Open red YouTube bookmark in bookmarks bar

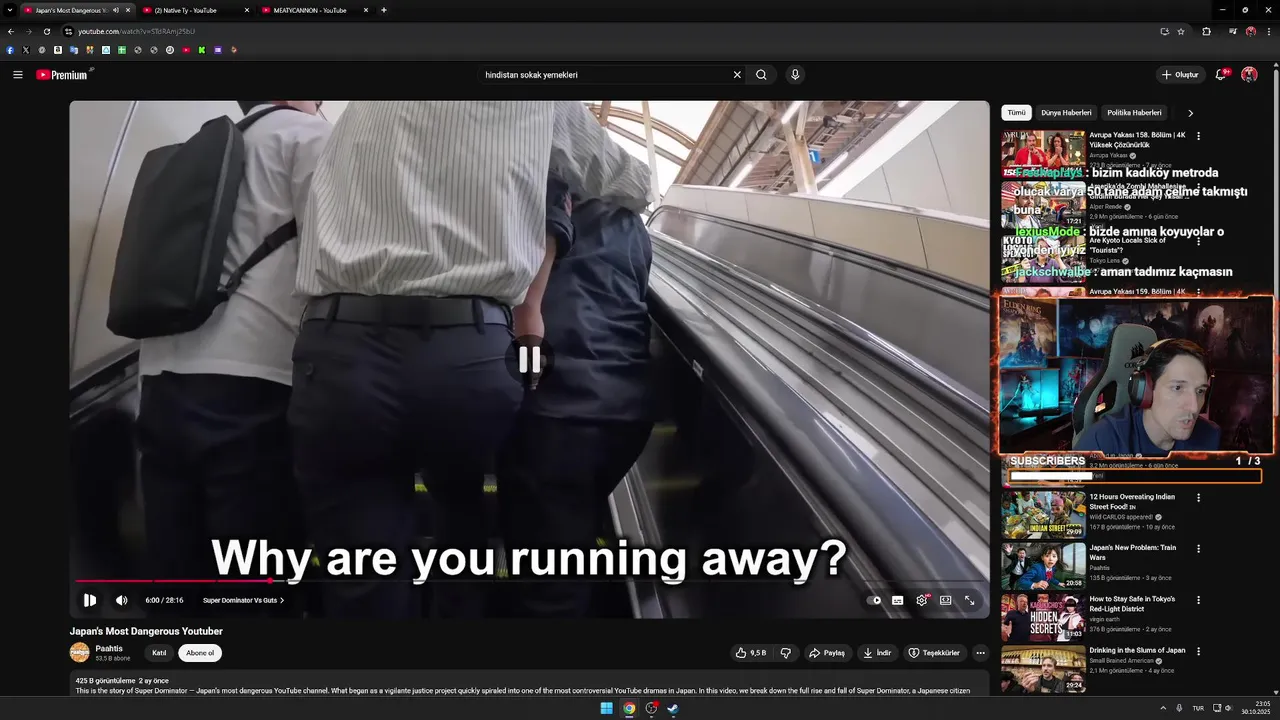186,50
